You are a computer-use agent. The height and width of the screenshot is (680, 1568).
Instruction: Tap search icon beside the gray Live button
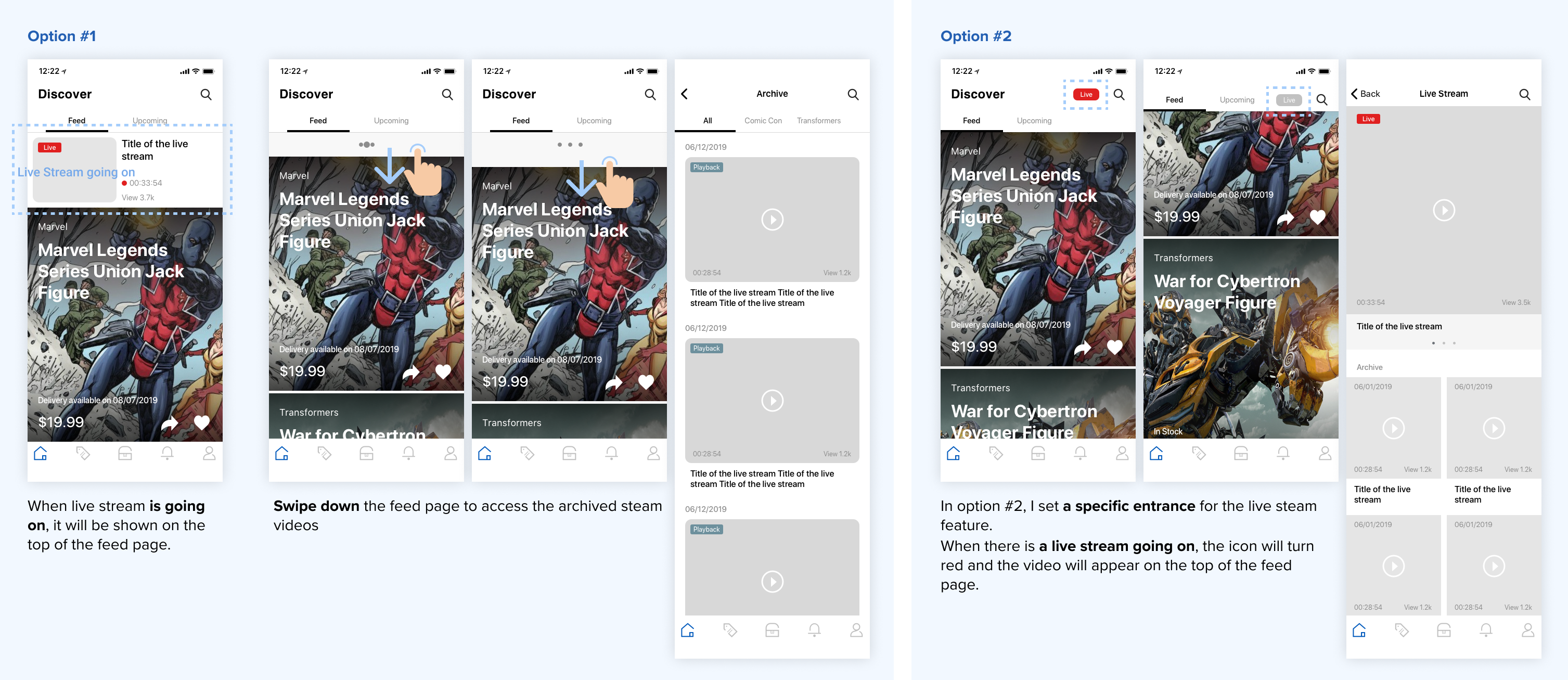click(1321, 100)
